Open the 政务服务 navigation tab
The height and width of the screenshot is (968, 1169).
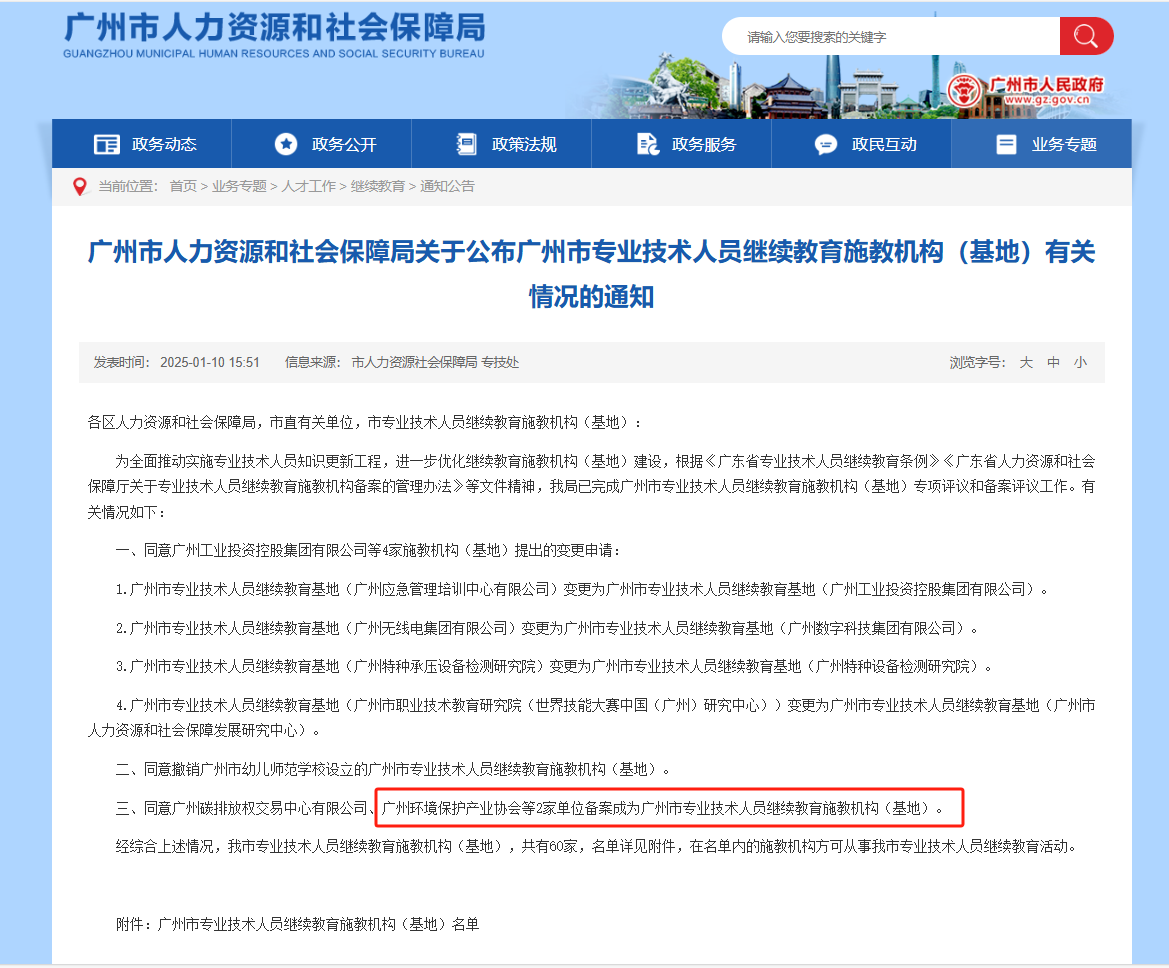coord(681,144)
